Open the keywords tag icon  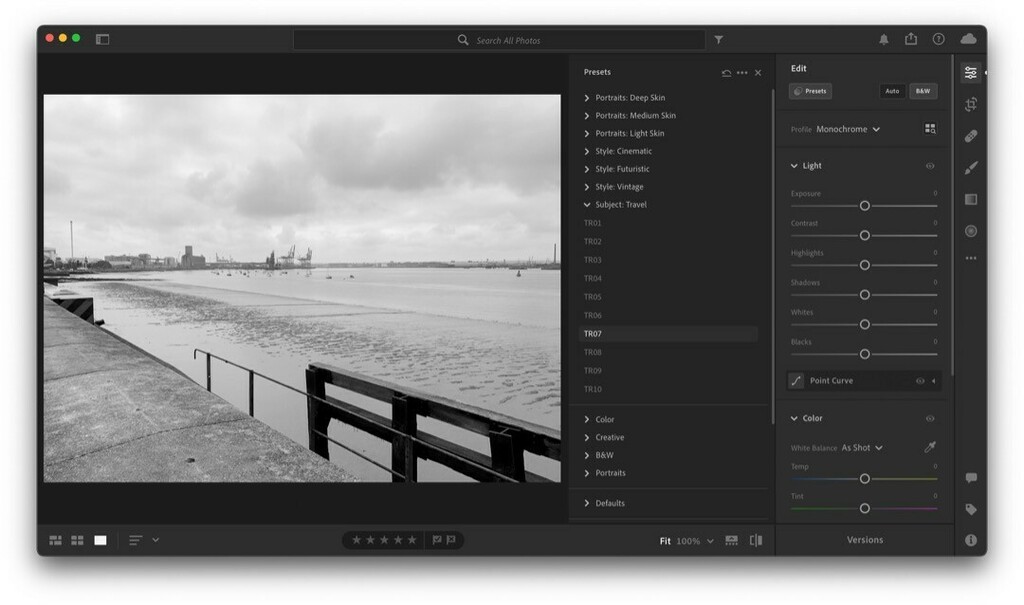971,509
